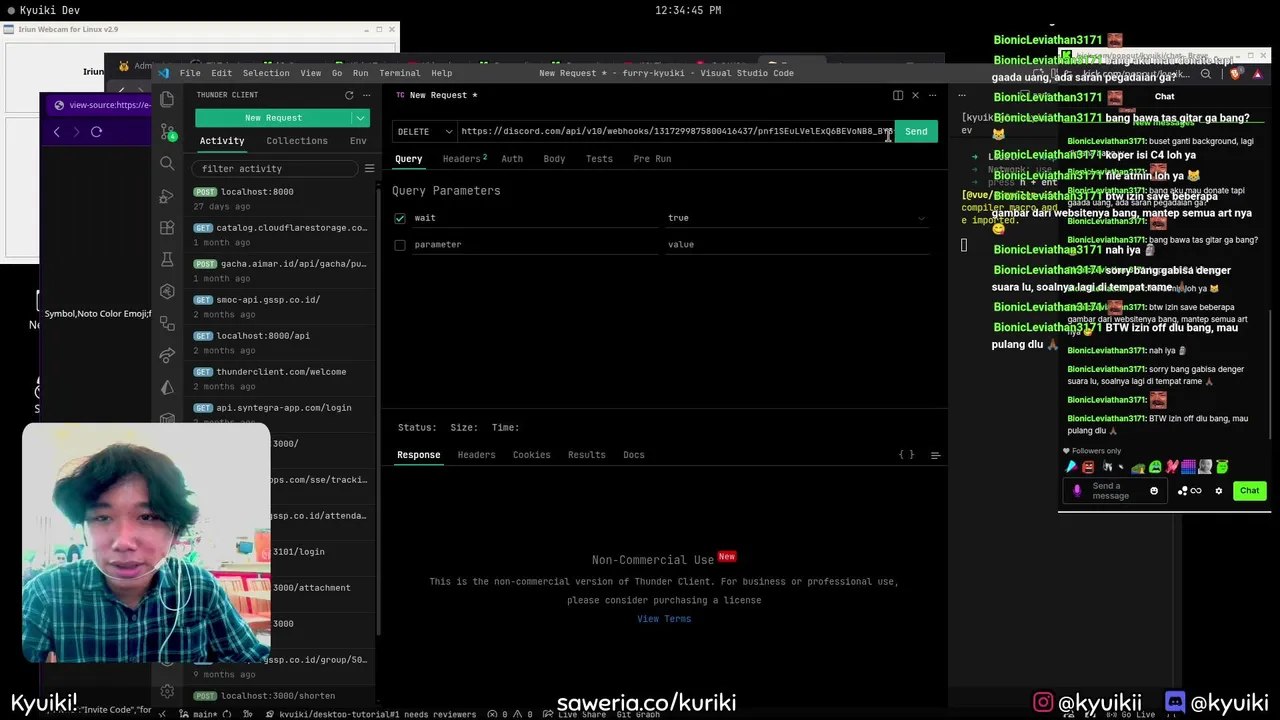This screenshot has height=720, width=1280.
Task: Open the Extensions view
Action: [167, 227]
